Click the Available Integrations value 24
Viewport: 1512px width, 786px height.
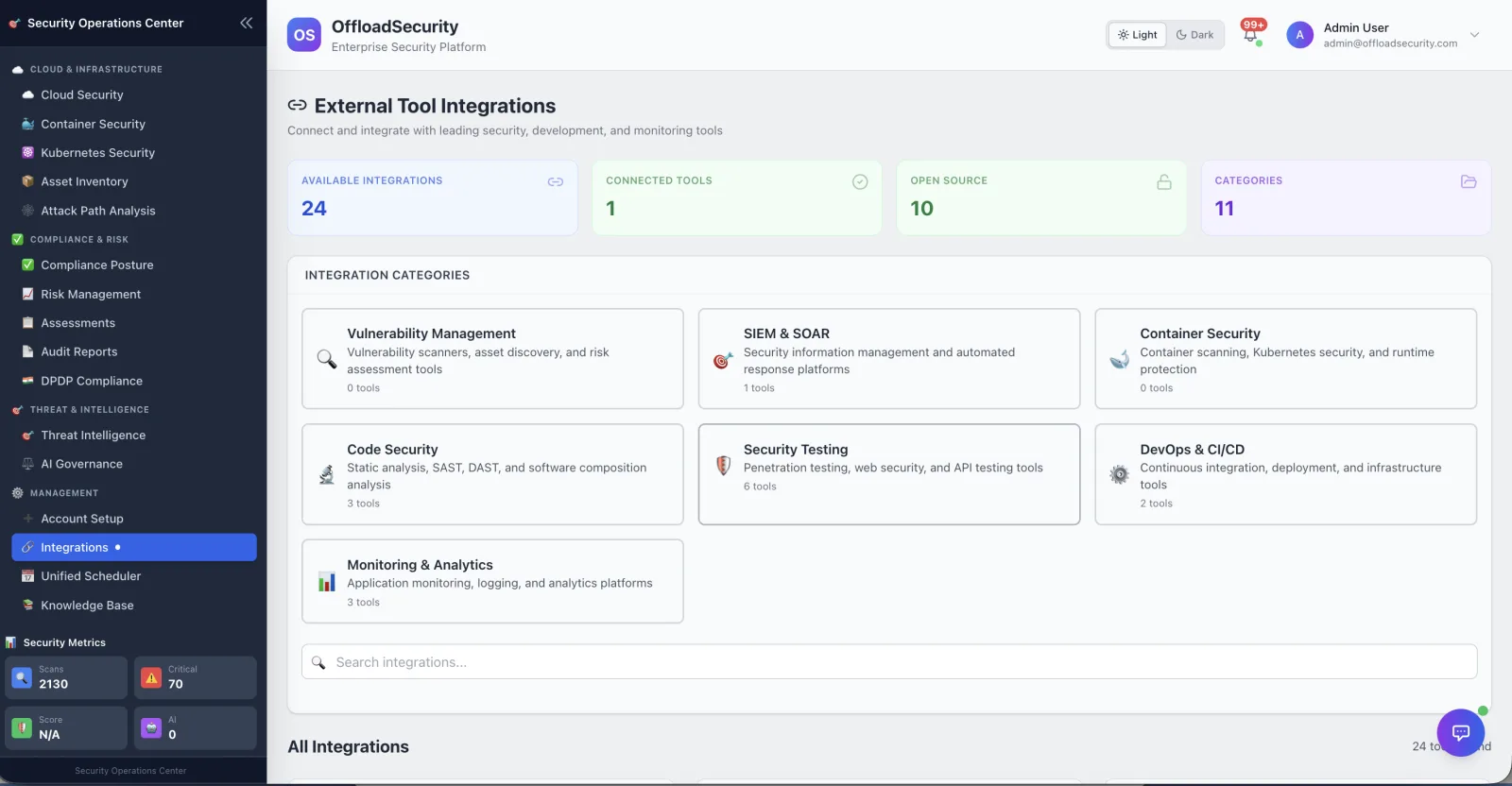click(x=314, y=208)
